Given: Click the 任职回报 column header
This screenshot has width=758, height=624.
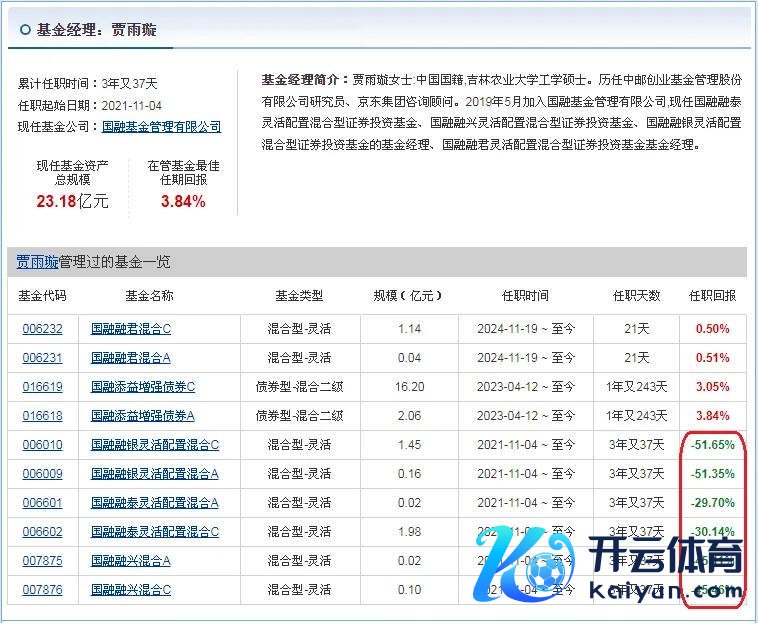Looking at the screenshot, I should (712, 296).
